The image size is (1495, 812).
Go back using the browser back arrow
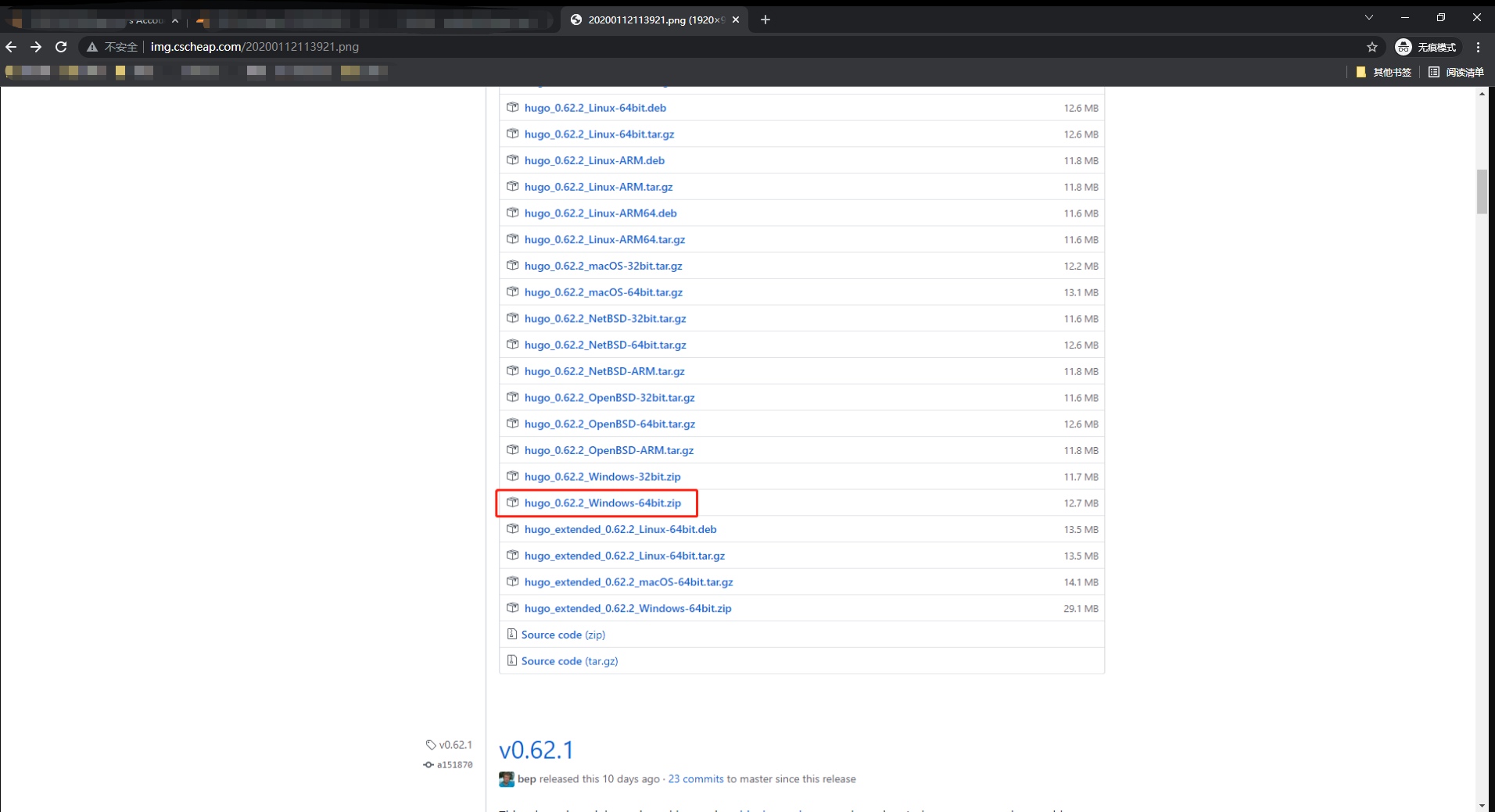(x=11, y=47)
